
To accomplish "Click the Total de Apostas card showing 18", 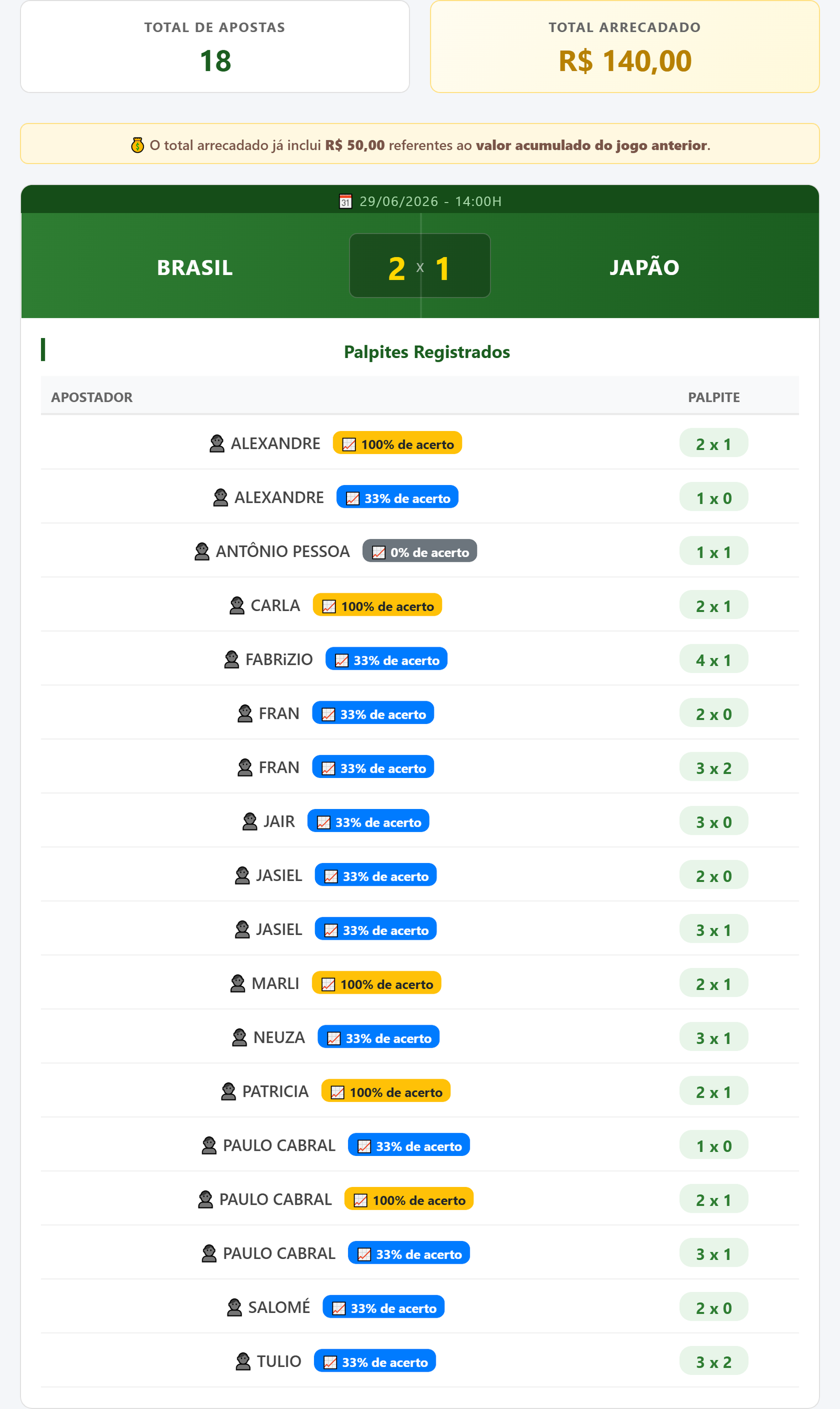I will coord(215,46).
